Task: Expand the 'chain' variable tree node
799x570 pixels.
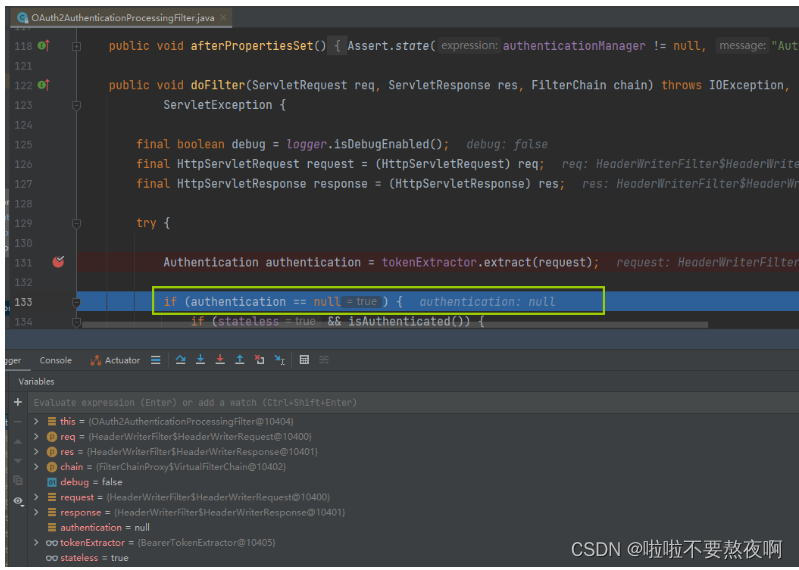Action: click(x=36, y=467)
